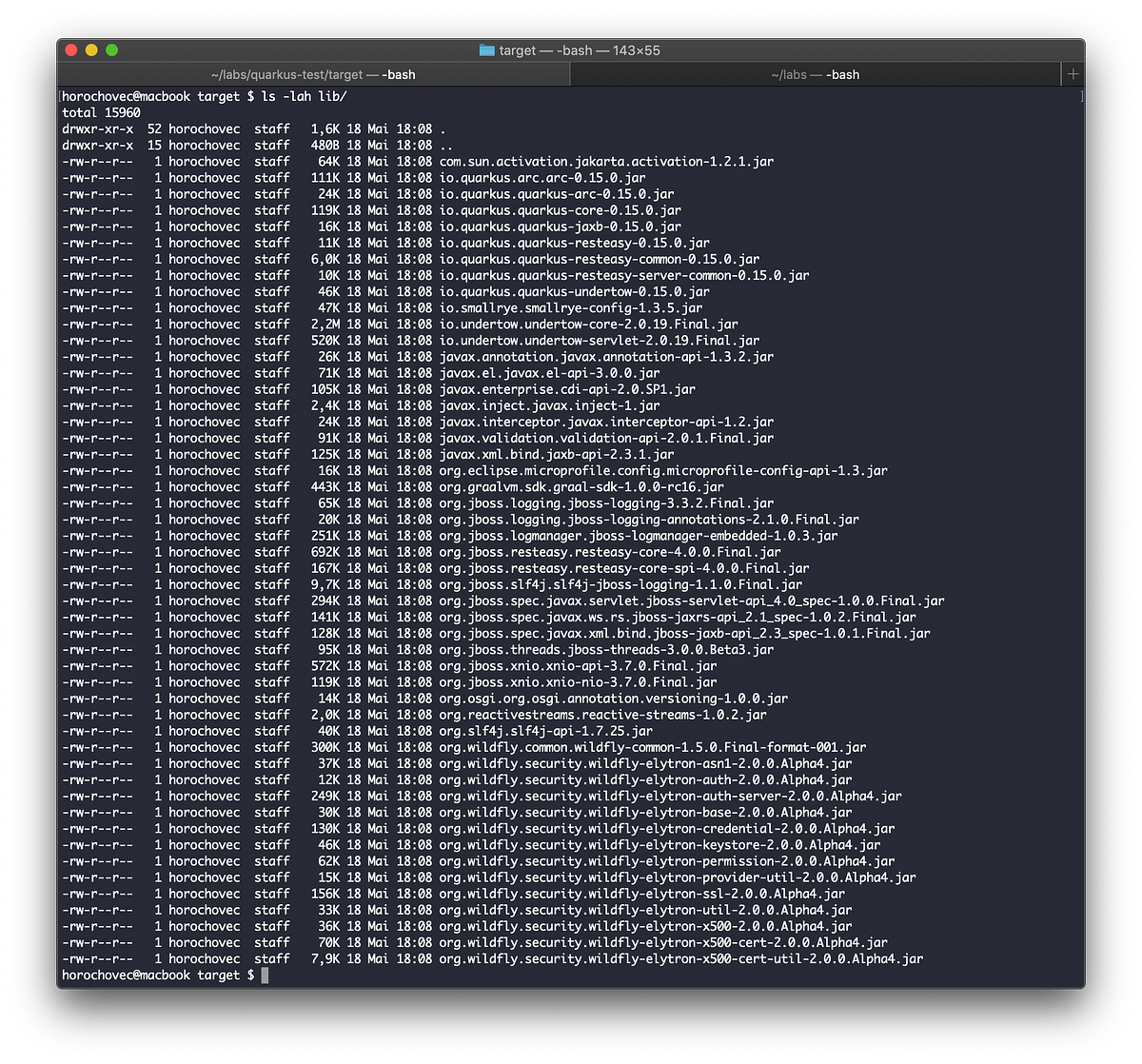Click the folder icon in window title
Image resolution: width=1142 pixels, height=1064 pixels.
486,50
